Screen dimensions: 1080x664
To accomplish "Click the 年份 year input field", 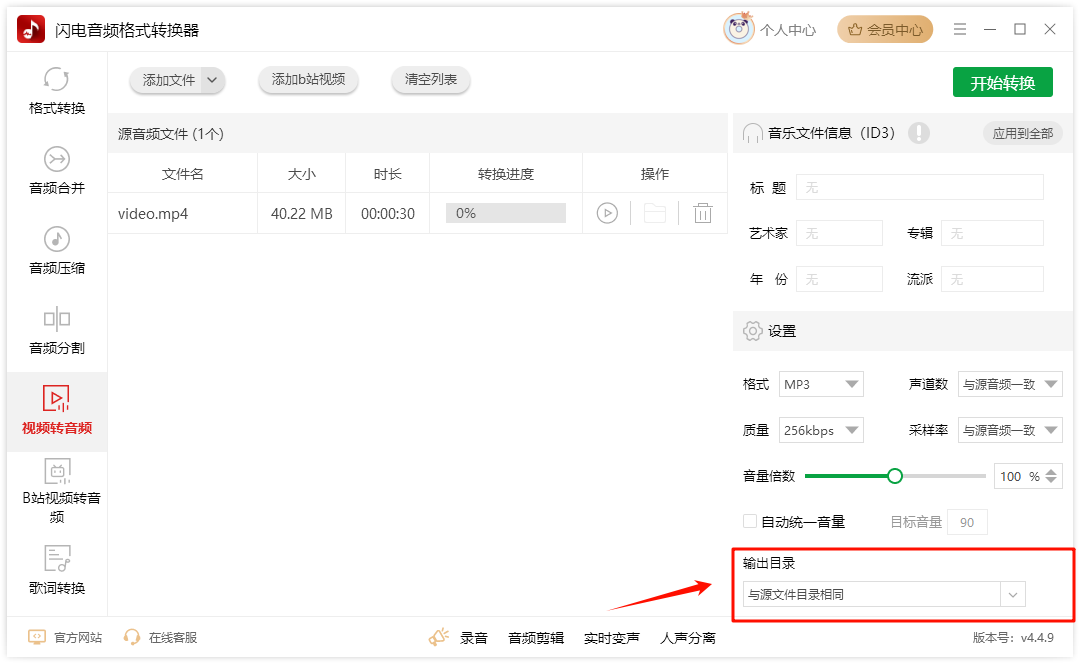I will pos(839,279).
